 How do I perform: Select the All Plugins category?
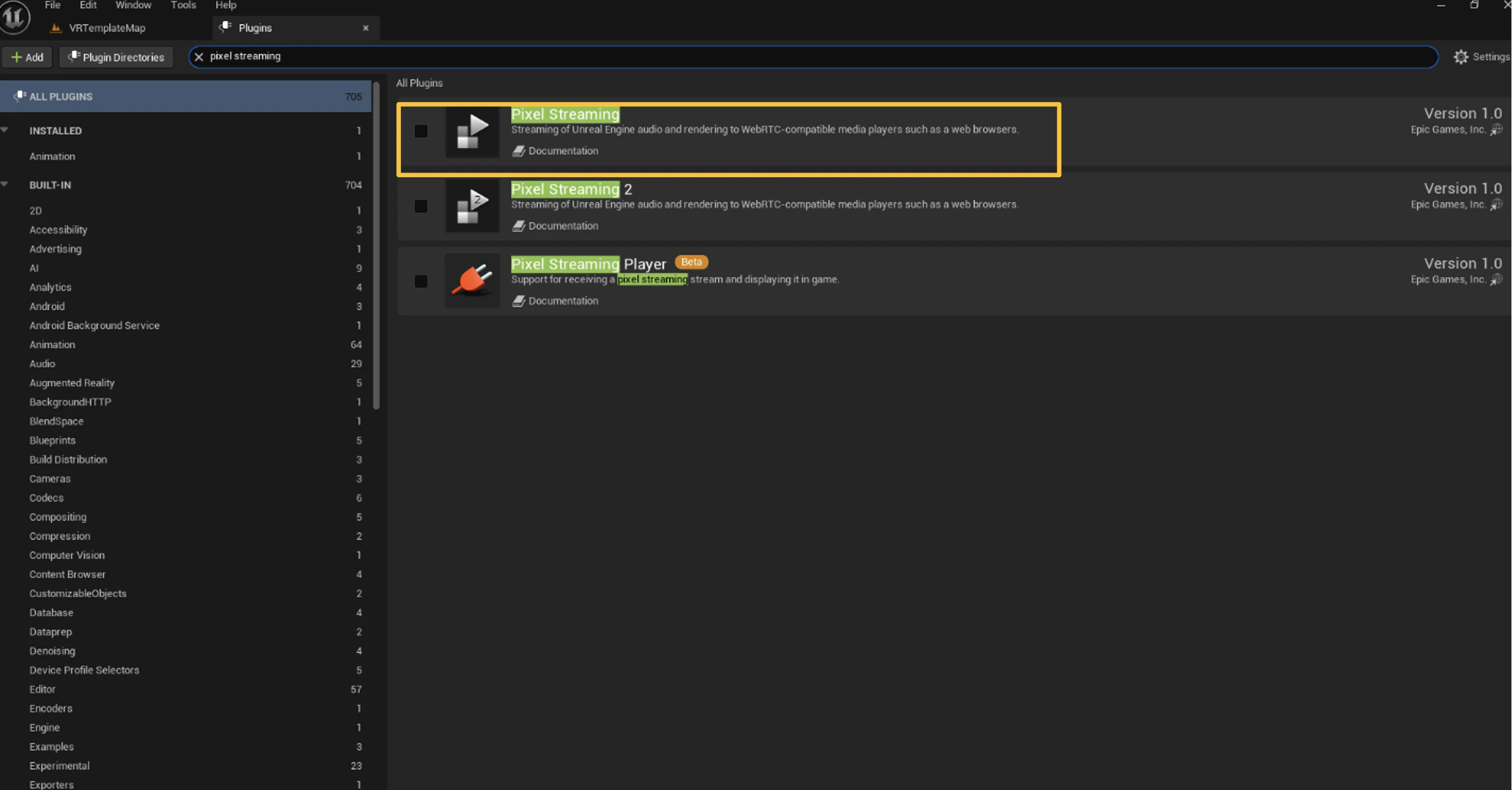click(185, 96)
